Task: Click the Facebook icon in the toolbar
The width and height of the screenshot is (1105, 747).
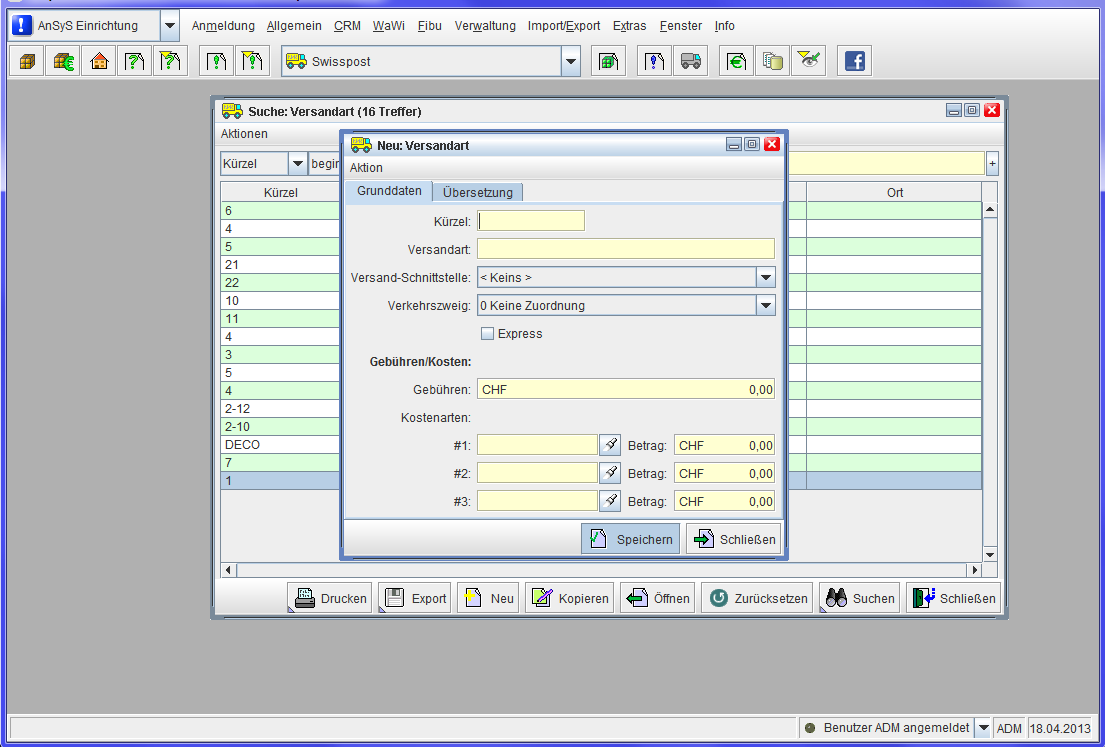Action: click(854, 61)
